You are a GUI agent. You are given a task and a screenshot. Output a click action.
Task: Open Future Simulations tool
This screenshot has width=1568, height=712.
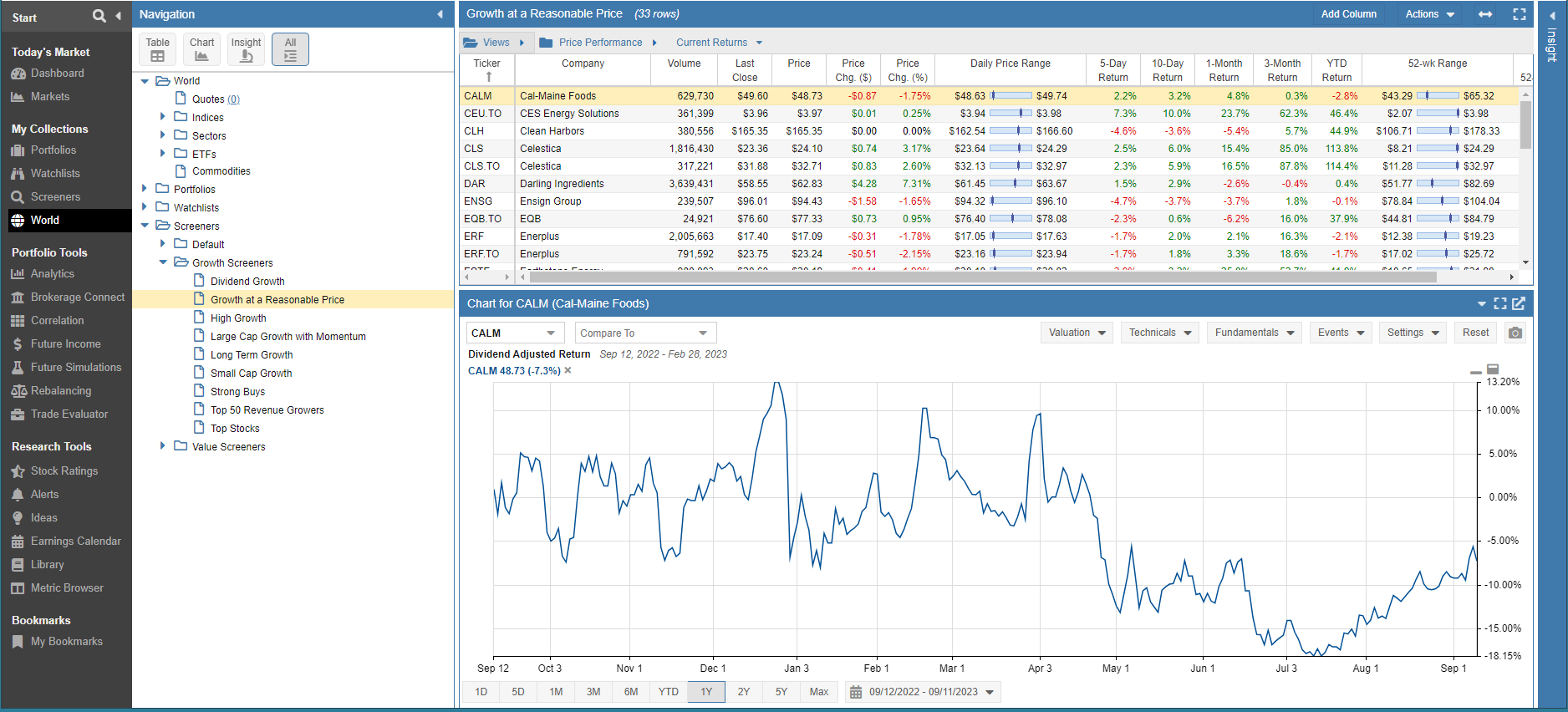[x=75, y=368]
